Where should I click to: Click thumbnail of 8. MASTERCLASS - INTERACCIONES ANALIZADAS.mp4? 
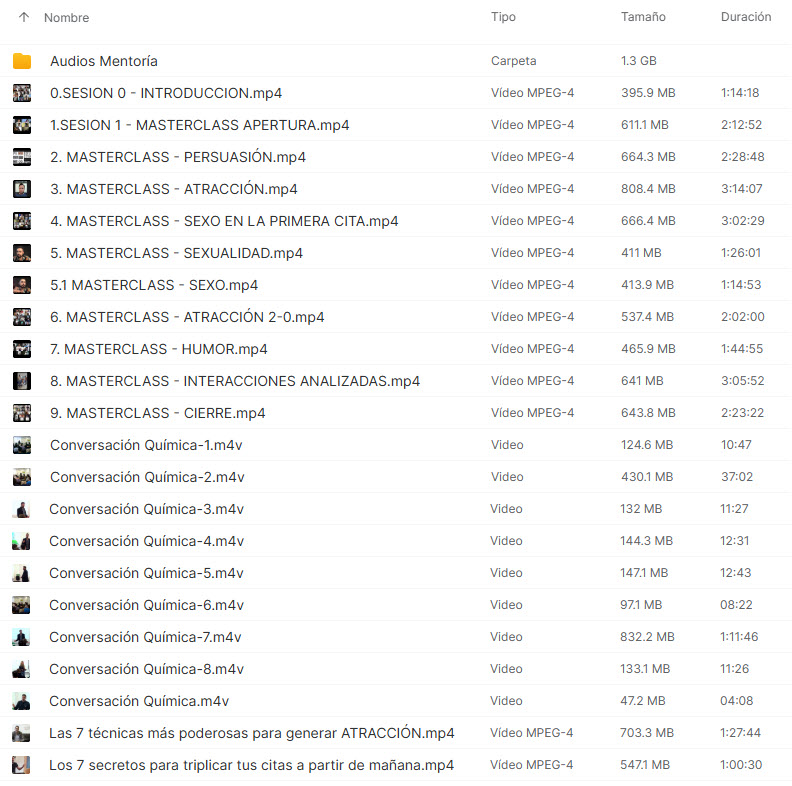[22, 381]
